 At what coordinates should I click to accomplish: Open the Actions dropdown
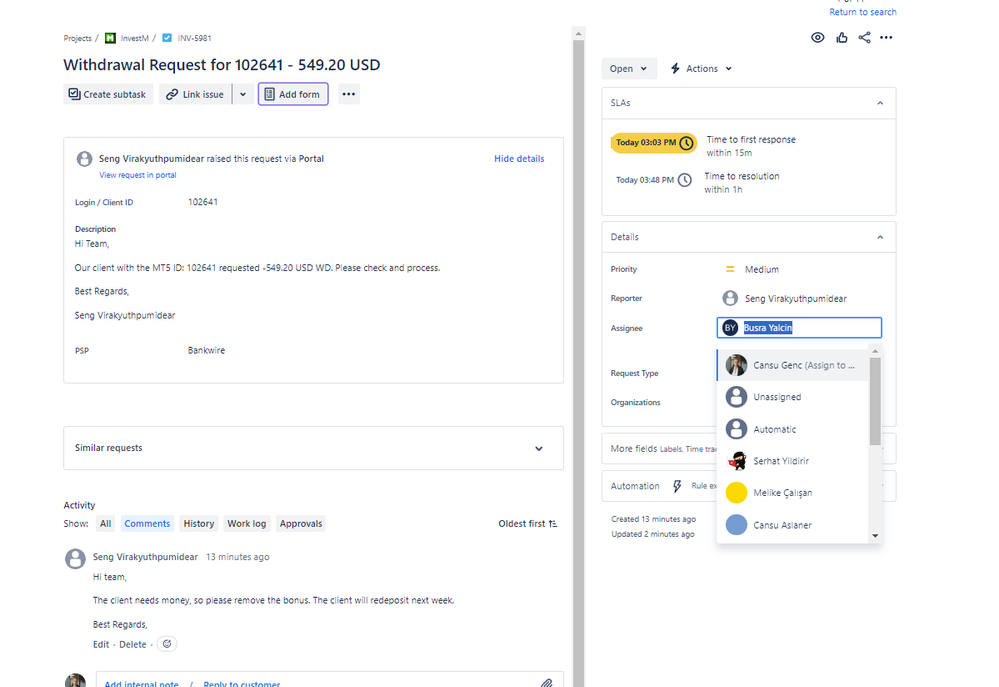(x=701, y=69)
